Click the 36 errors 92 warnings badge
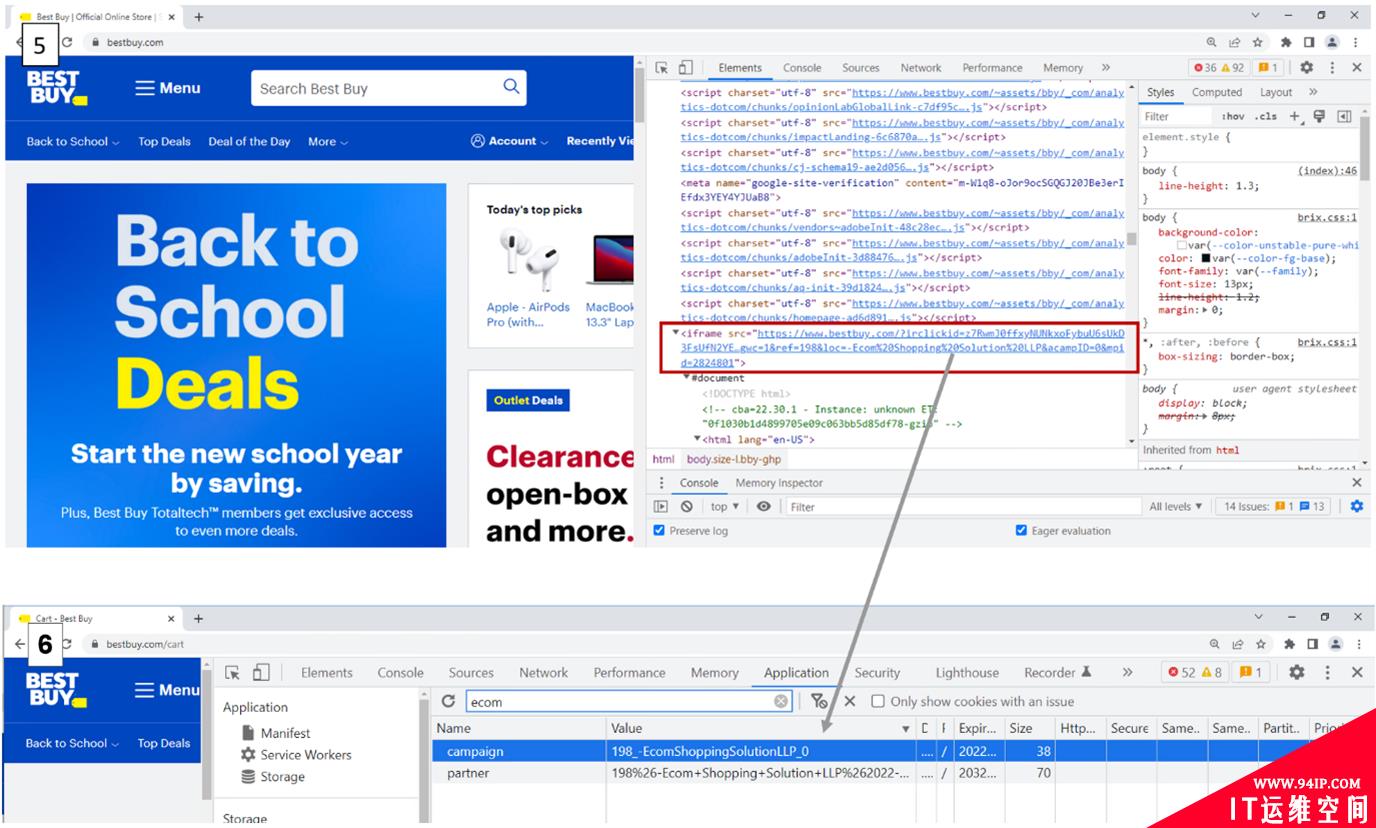Screen dimensions: 1376x828 [x=1218, y=68]
